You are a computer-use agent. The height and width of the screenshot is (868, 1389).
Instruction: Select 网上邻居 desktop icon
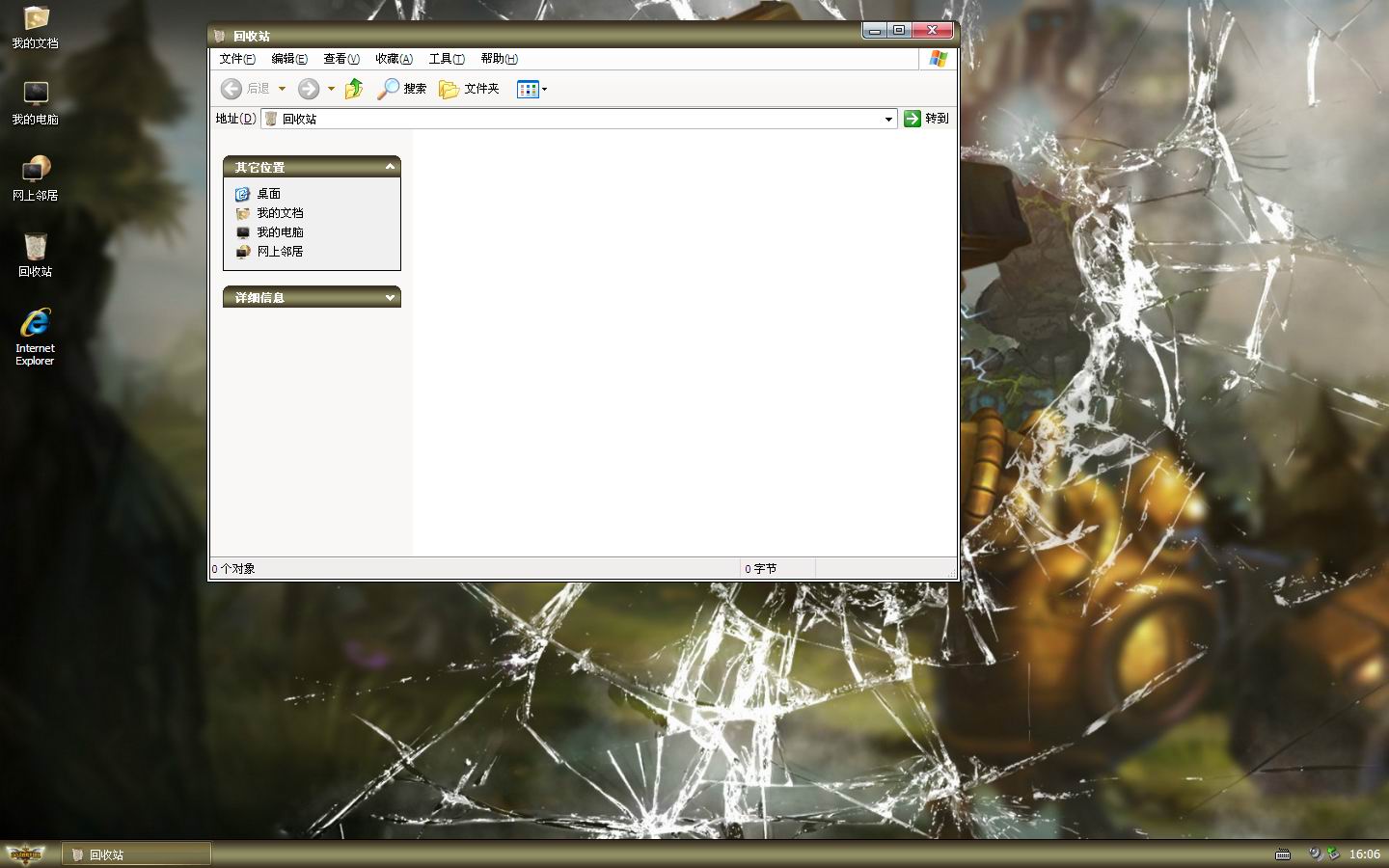pyautogui.click(x=35, y=178)
